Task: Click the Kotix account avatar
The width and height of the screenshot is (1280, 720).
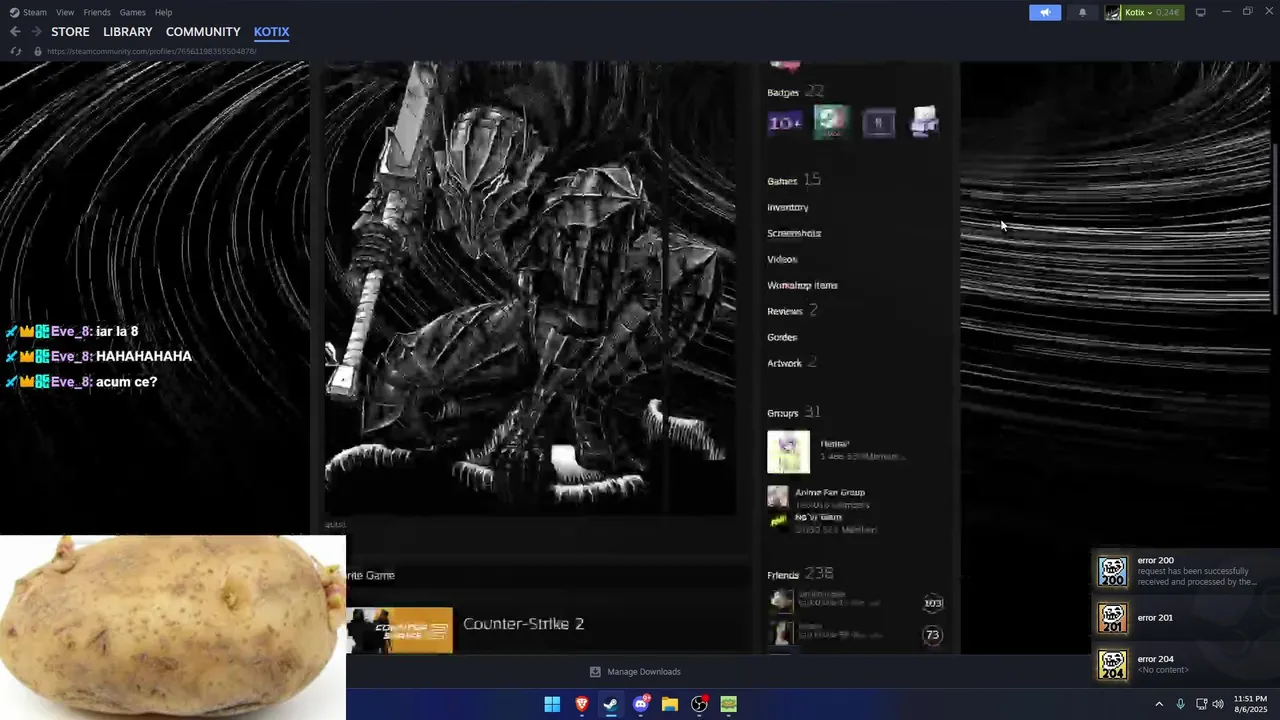Action: (1113, 12)
